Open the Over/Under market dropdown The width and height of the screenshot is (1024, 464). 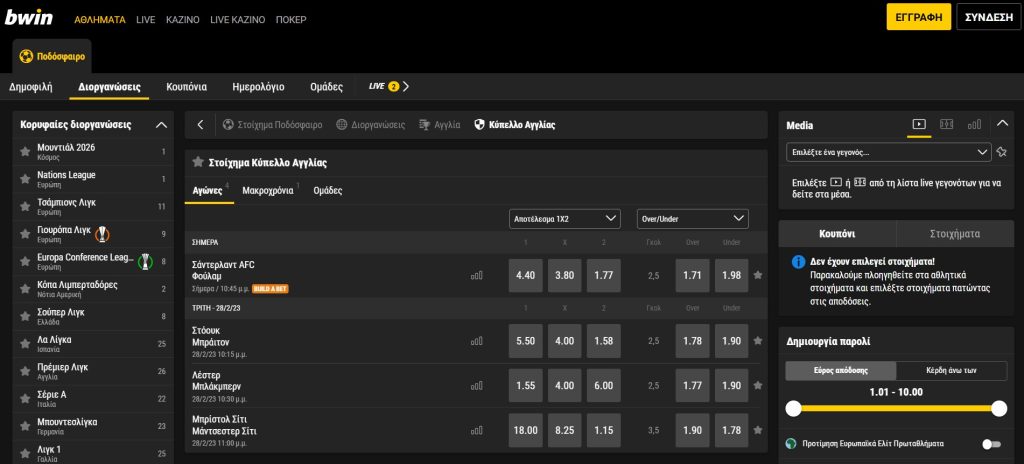point(692,219)
